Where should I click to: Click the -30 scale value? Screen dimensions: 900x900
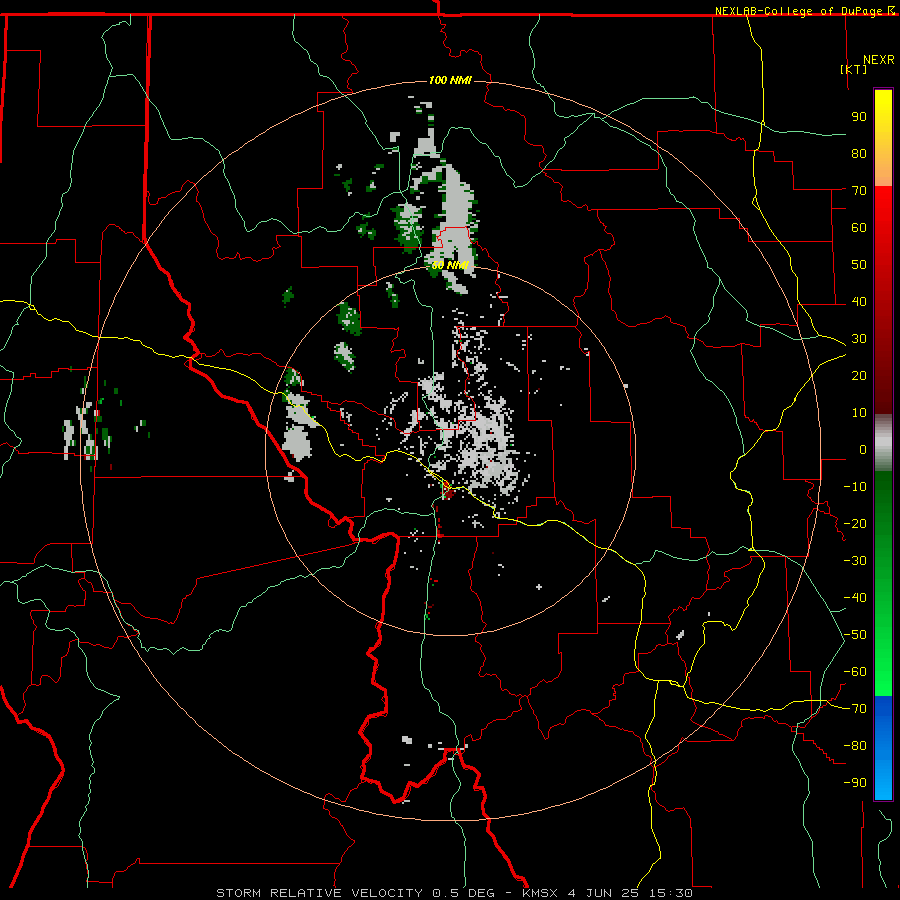pyautogui.click(x=855, y=561)
